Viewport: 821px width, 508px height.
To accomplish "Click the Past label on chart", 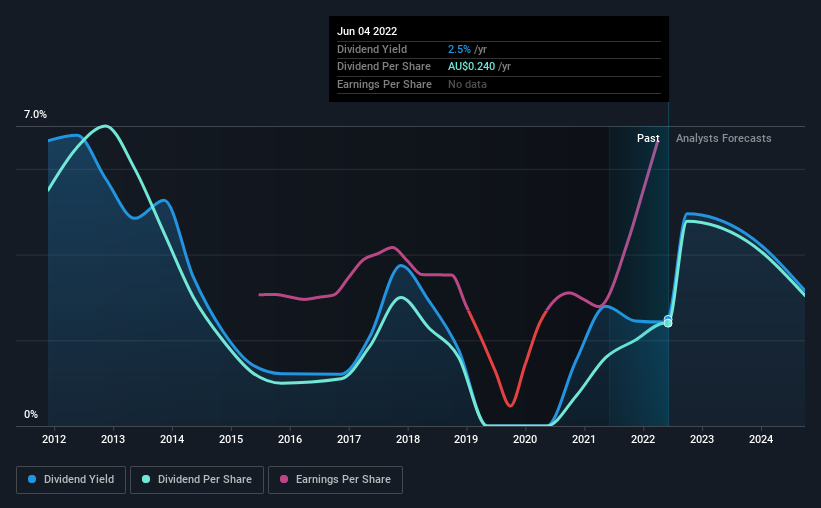I will pos(648,138).
